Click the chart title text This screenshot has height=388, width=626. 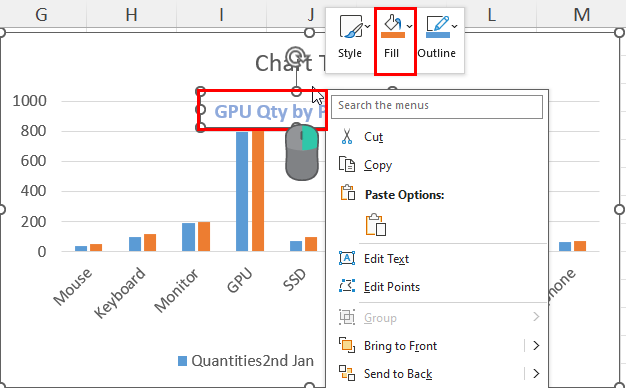pyautogui.click(x=291, y=63)
